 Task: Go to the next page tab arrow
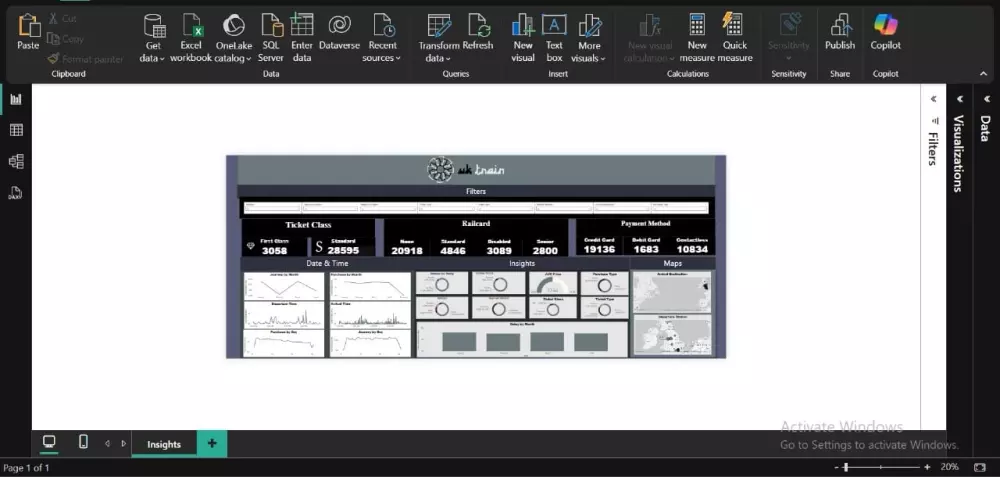(x=124, y=444)
